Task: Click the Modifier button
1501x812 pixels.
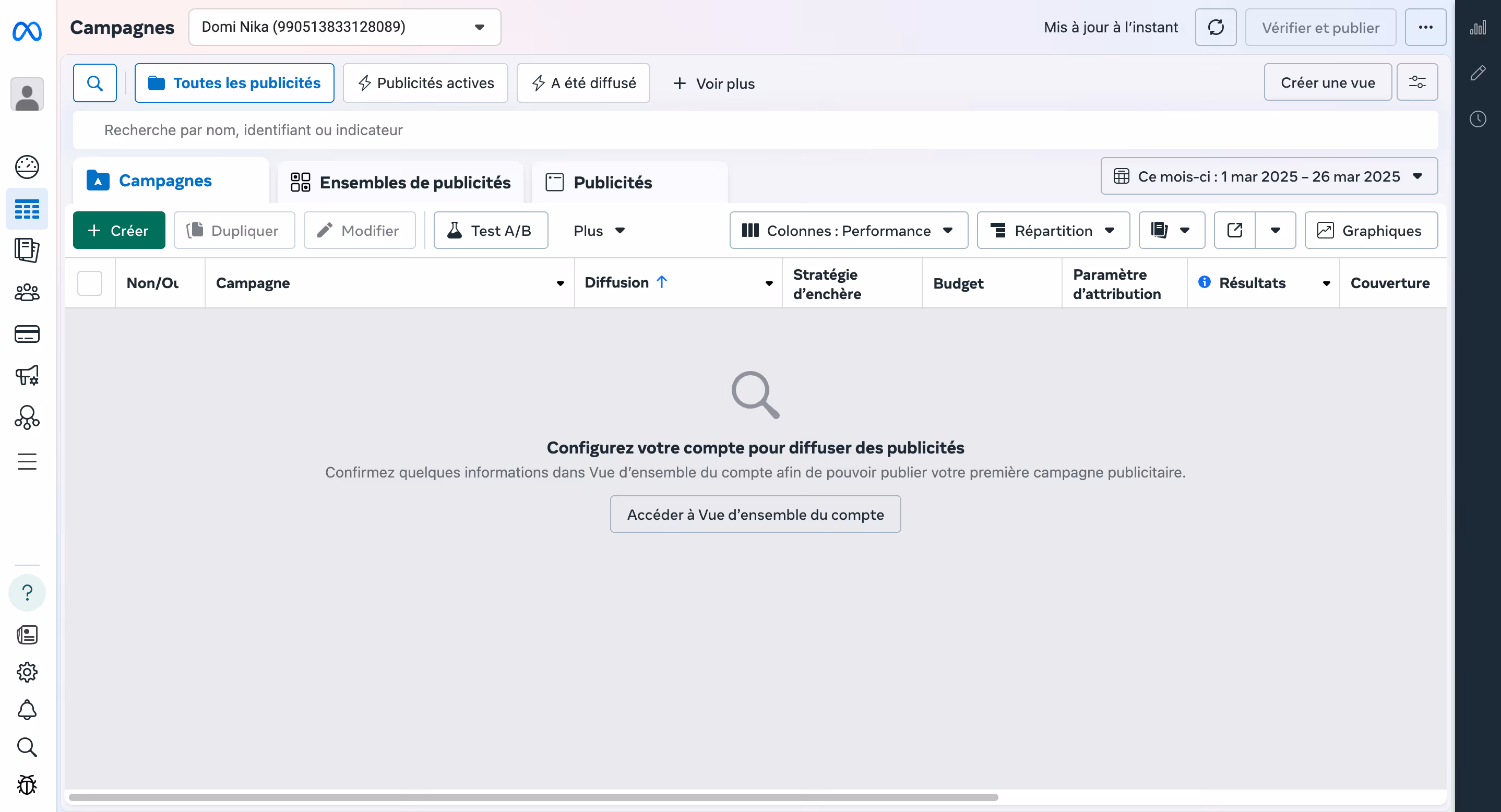Action: point(360,230)
